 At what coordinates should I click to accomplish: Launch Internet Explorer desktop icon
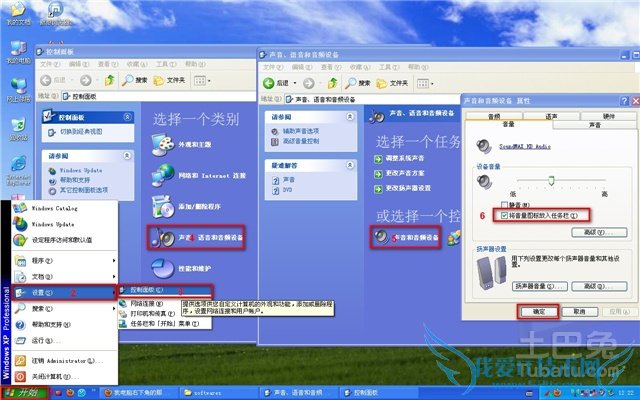coord(18,169)
